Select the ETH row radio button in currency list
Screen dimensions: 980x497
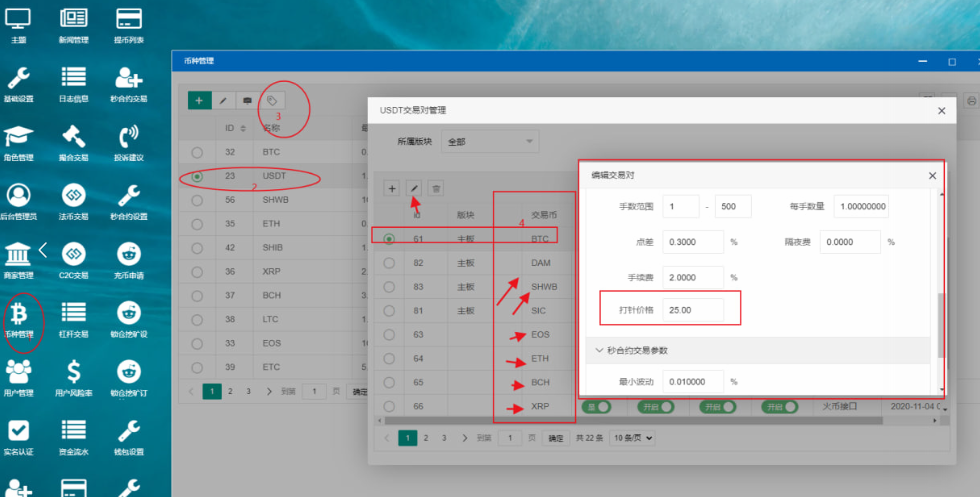197,223
